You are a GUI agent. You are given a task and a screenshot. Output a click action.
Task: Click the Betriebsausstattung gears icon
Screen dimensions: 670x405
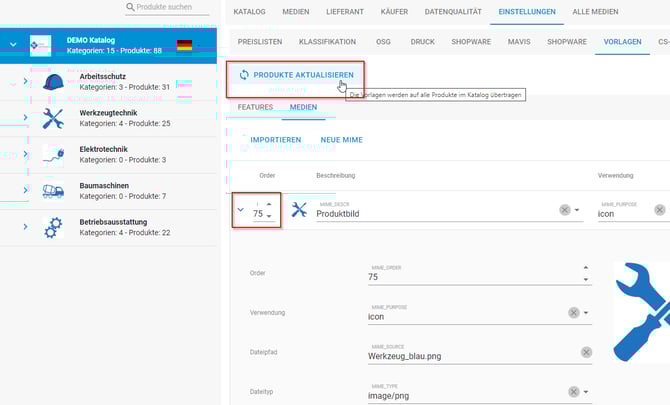click(53, 227)
